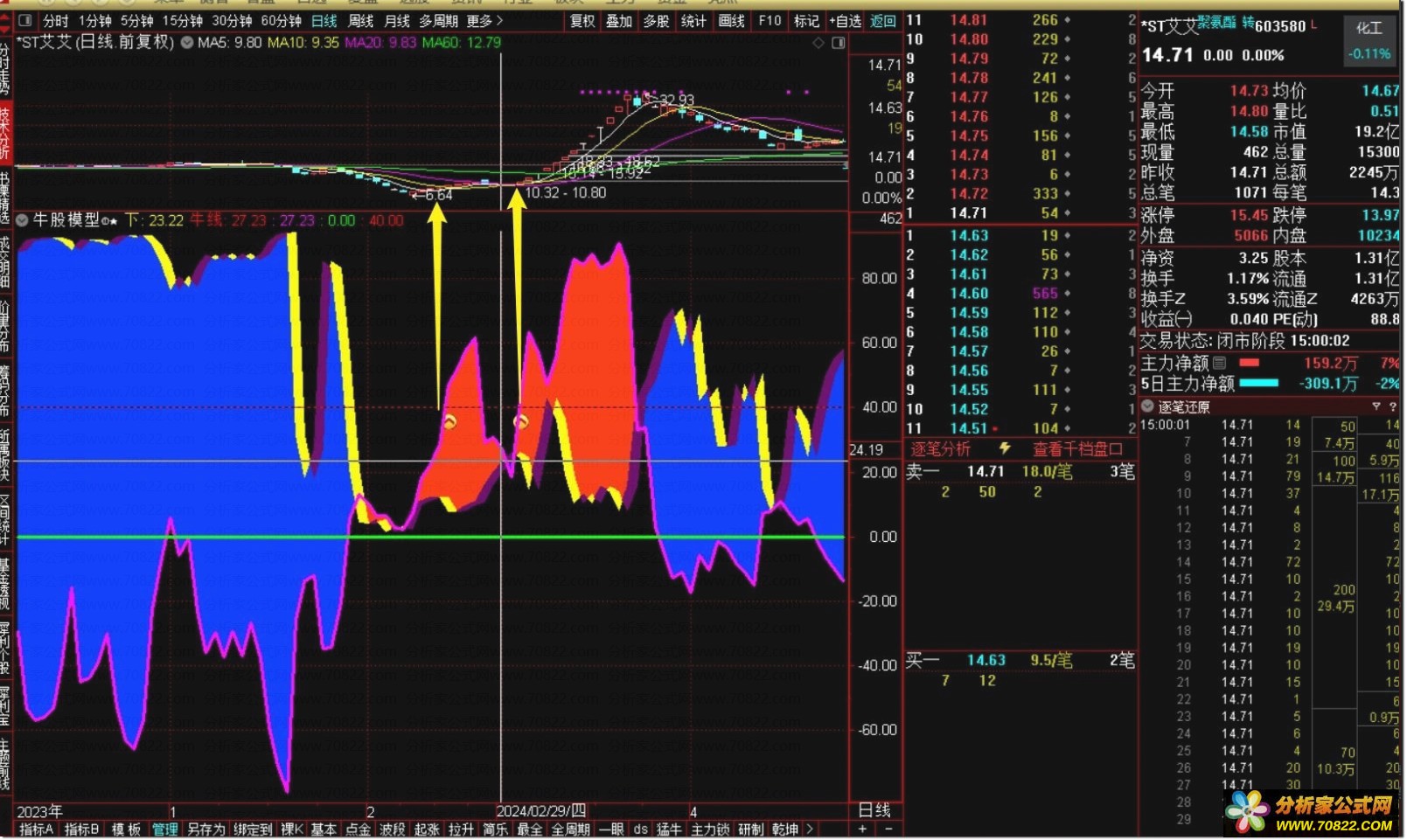Click the 涨停 price 15.45
Viewport: 1407px width, 840px height.
1248,215
